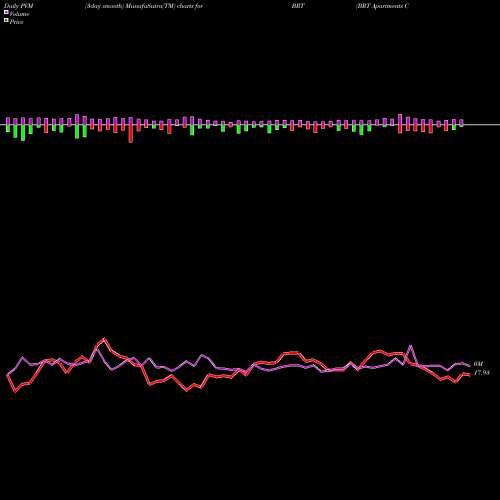Click the 'BRT' ticker symbol in header

click(x=298, y=6)
